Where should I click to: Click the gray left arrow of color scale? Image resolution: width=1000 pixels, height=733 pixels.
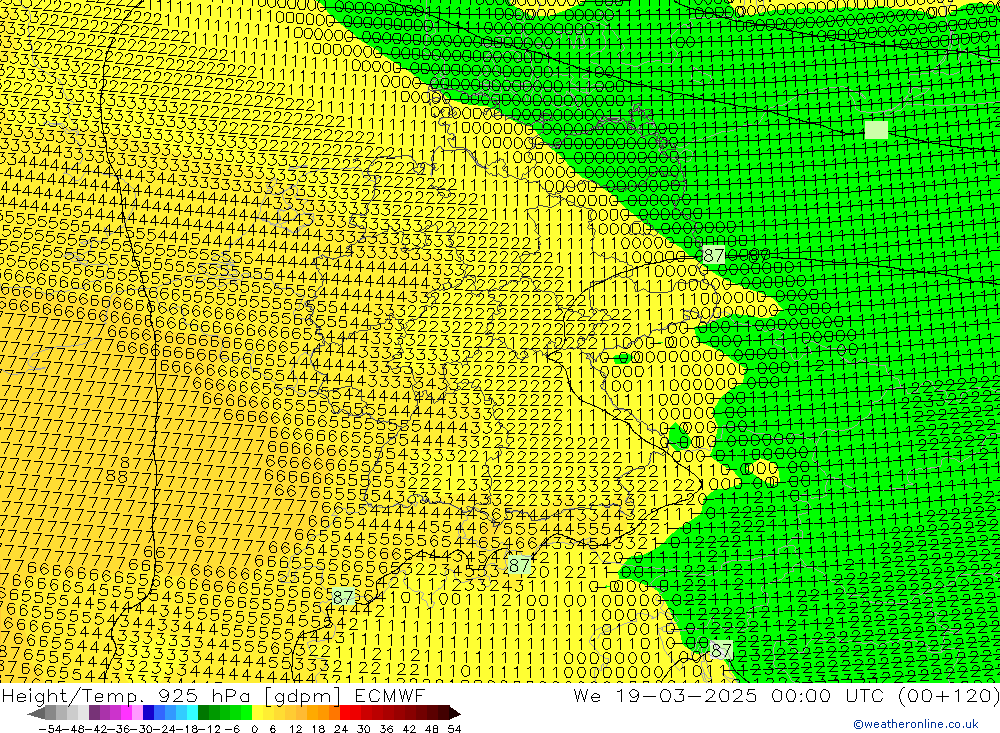coord(36,713)
